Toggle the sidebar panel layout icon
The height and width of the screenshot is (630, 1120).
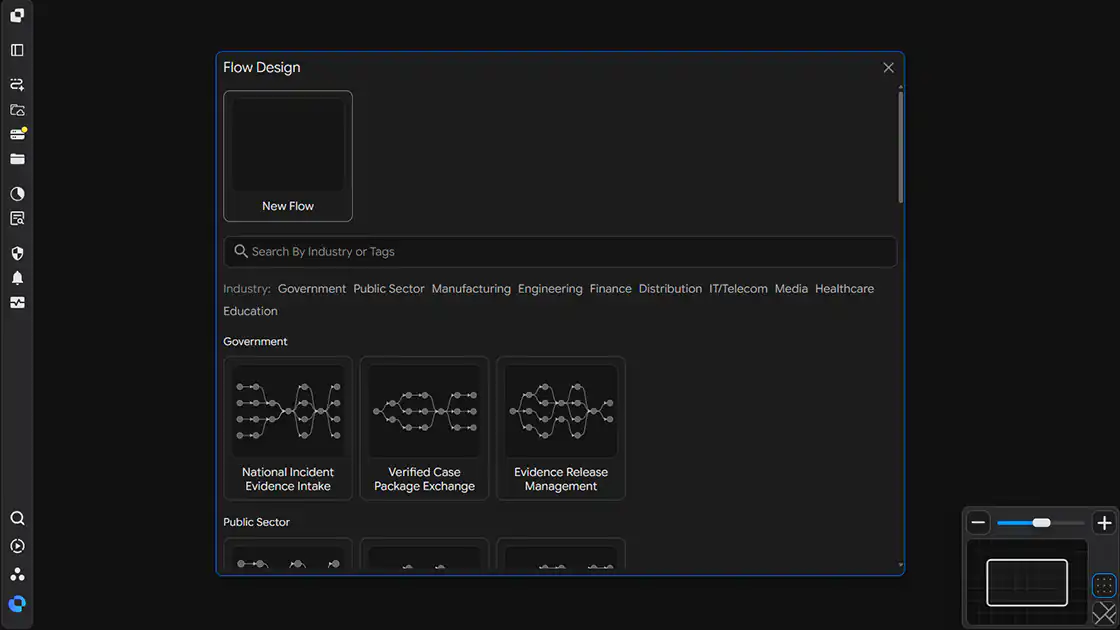click(17, 50)
